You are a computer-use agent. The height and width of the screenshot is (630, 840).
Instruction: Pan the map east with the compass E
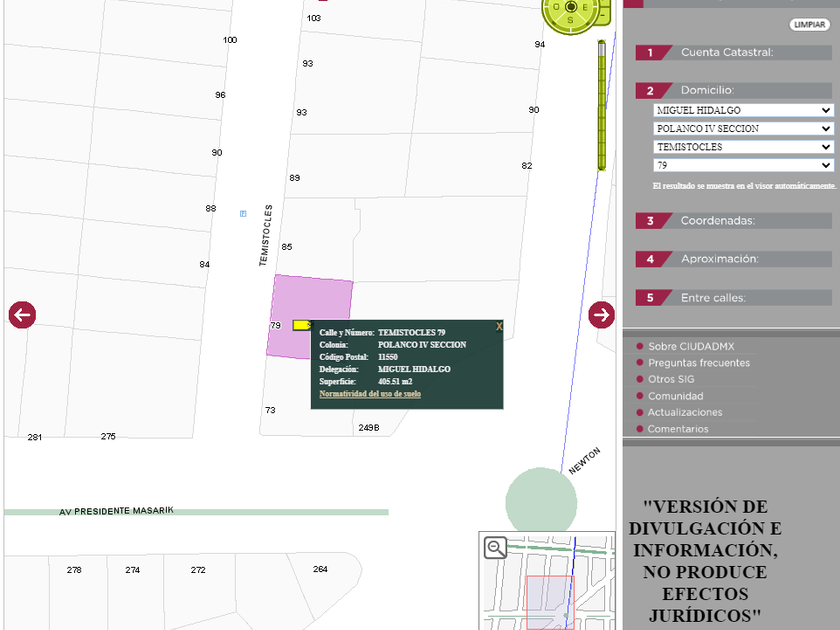(x=585, y=8)
